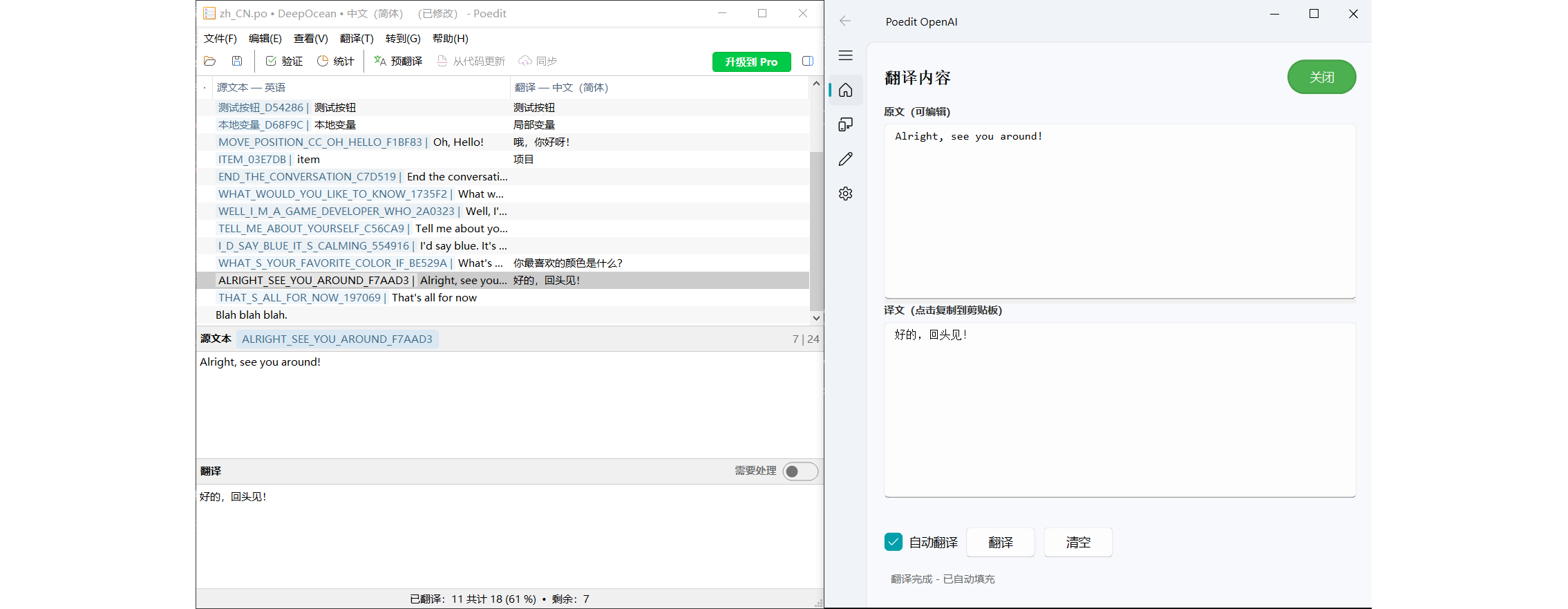Select the I_D_SAY_BLUE_IT_S_CALMING_554916 row
The width and height of the screenshot is (1568, 609).
coord(503,245)
